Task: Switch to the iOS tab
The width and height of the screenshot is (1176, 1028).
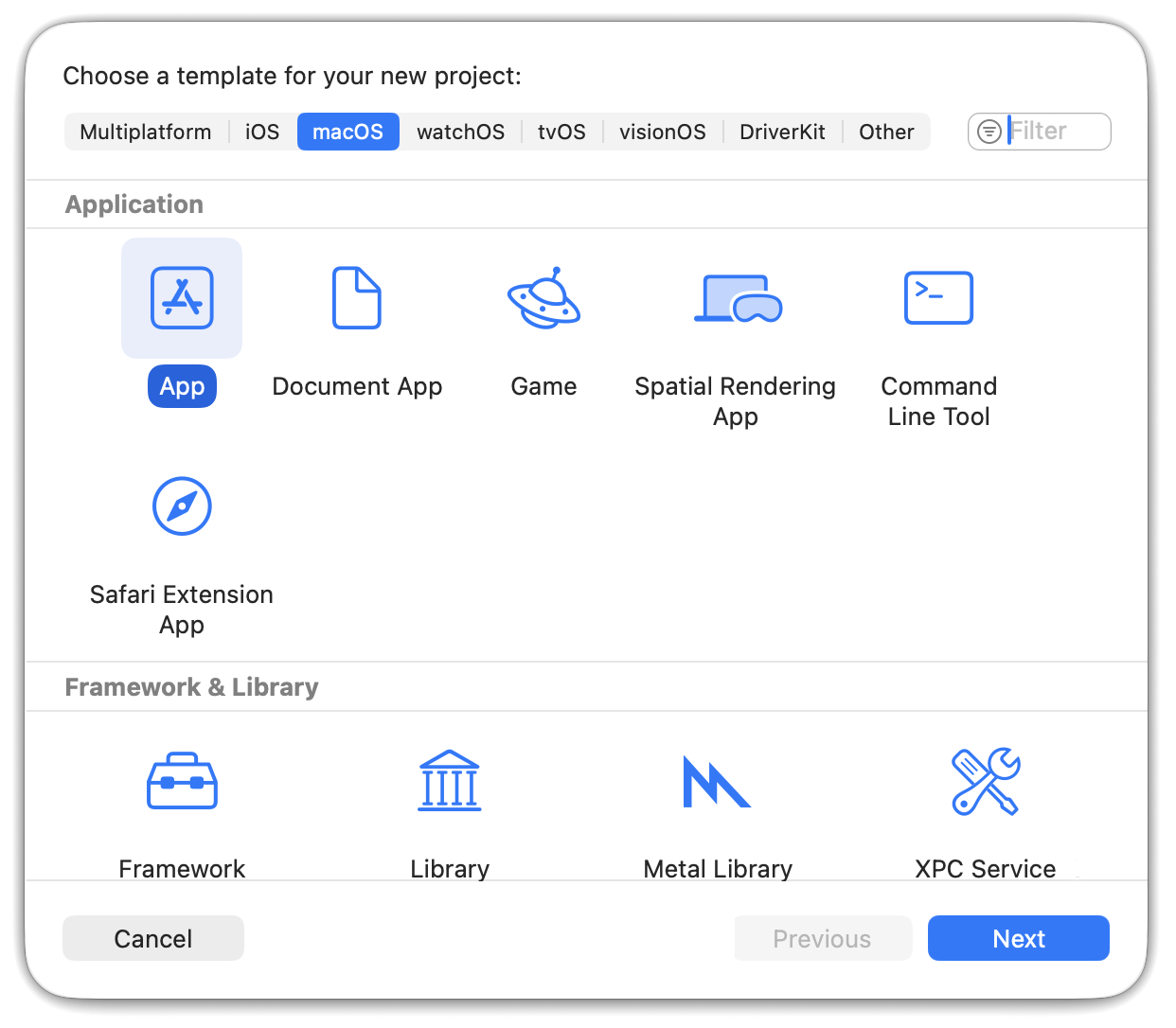Action: point(262,132)
